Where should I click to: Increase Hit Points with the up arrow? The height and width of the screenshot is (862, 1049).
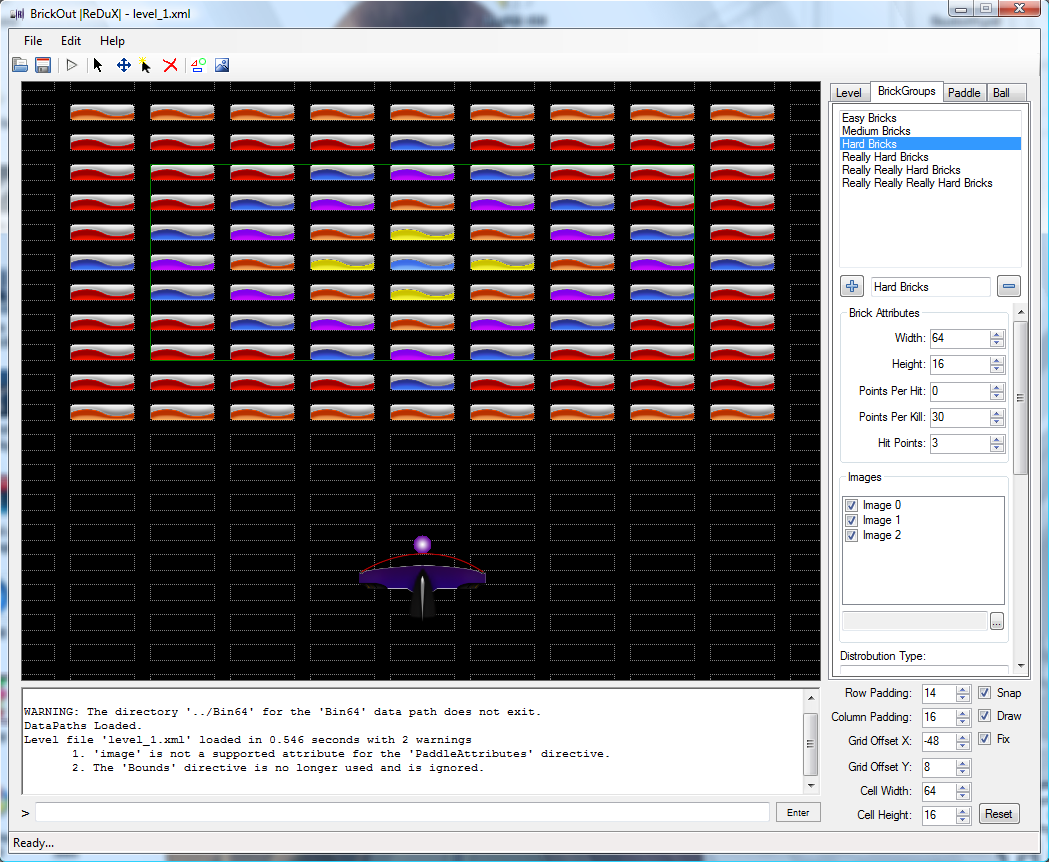(997, 439)
